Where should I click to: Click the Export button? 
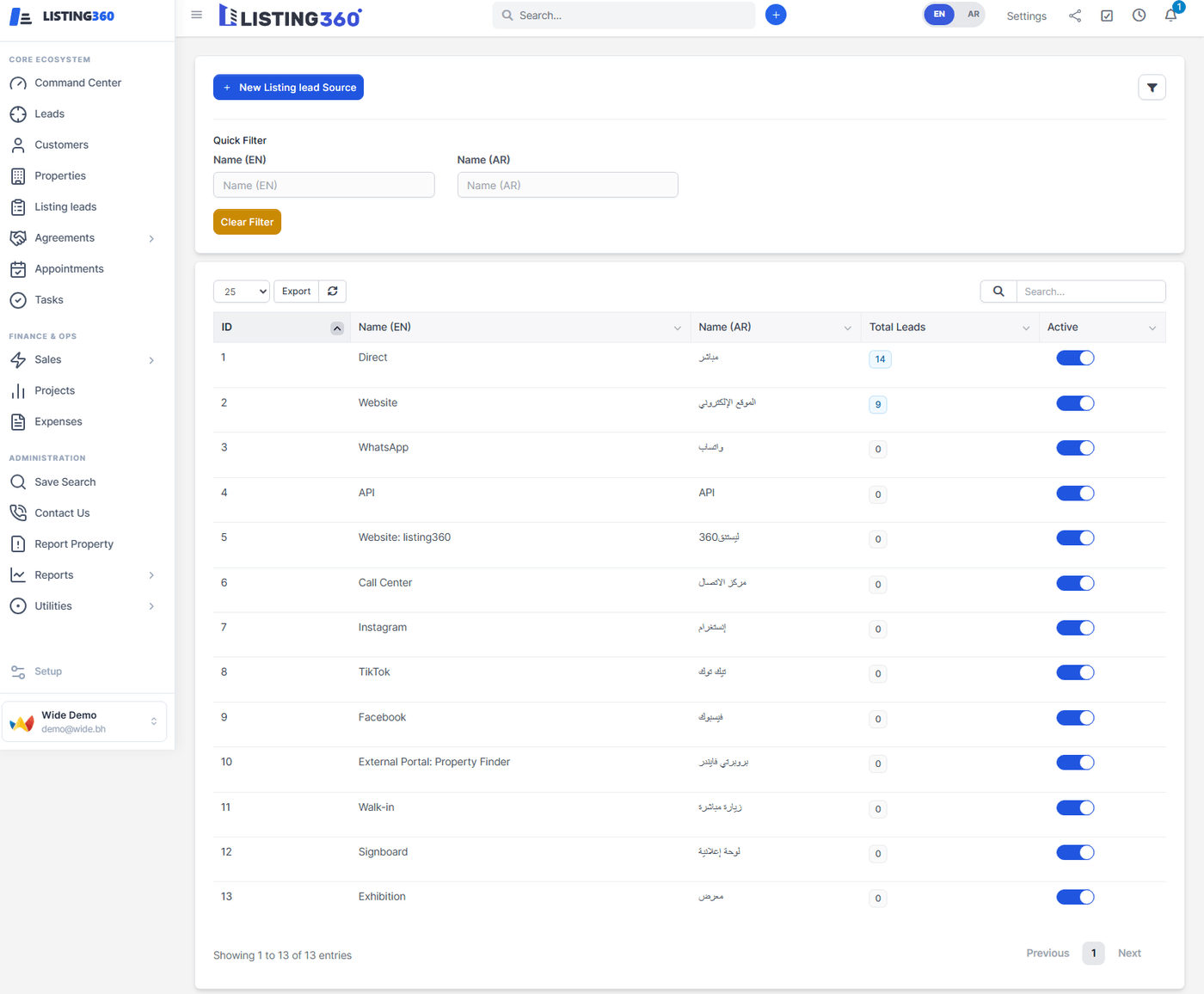tap(296, 291)
